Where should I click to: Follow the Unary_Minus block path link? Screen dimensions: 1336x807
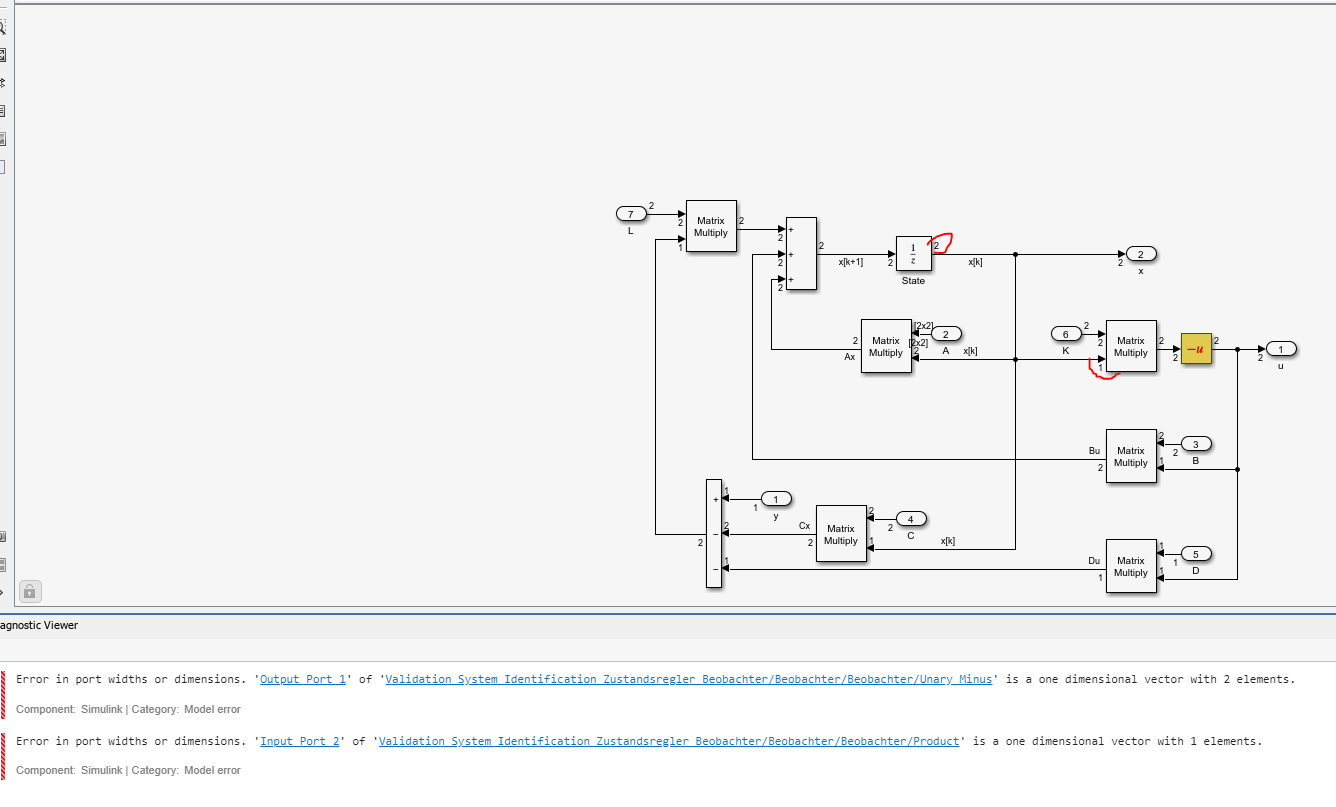[x=688, y=679]
